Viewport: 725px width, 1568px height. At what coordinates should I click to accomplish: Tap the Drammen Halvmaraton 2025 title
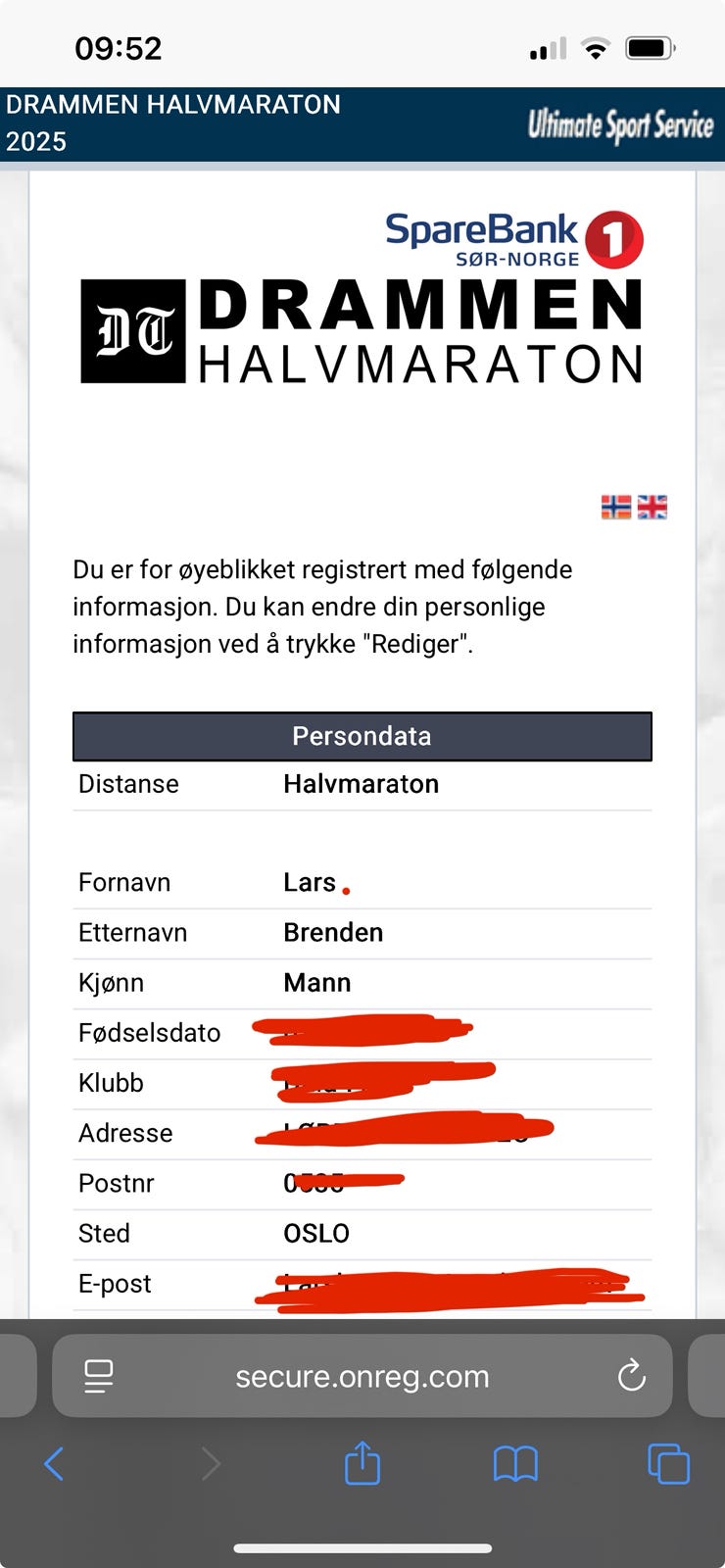[173, 122]
